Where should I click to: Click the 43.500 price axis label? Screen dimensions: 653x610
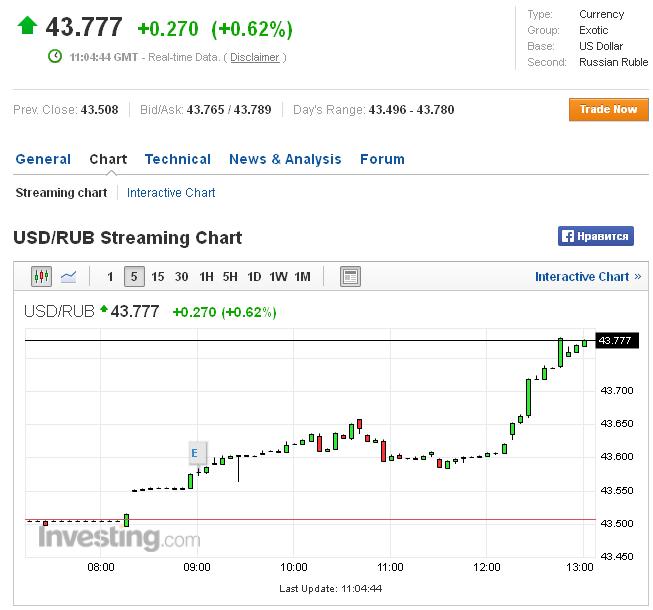617,523
